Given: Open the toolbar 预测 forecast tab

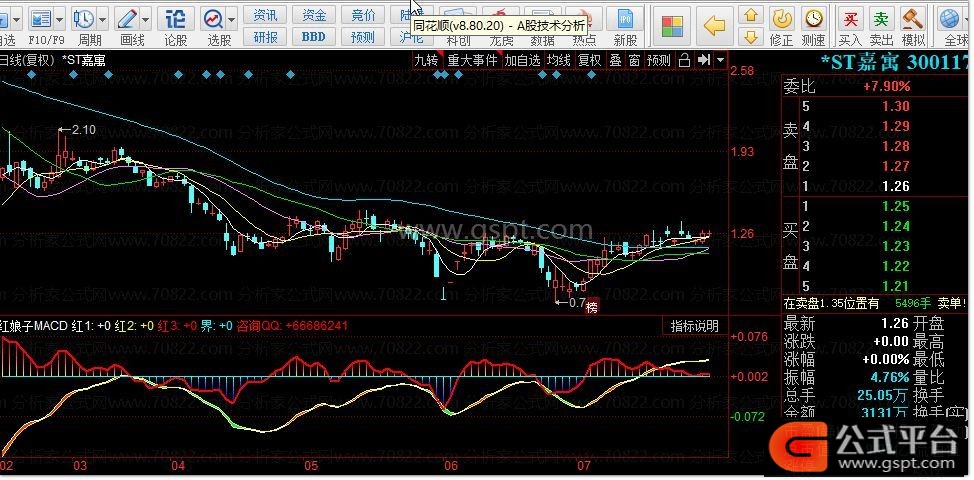Looking at the screenshot, I should [363, 37].
